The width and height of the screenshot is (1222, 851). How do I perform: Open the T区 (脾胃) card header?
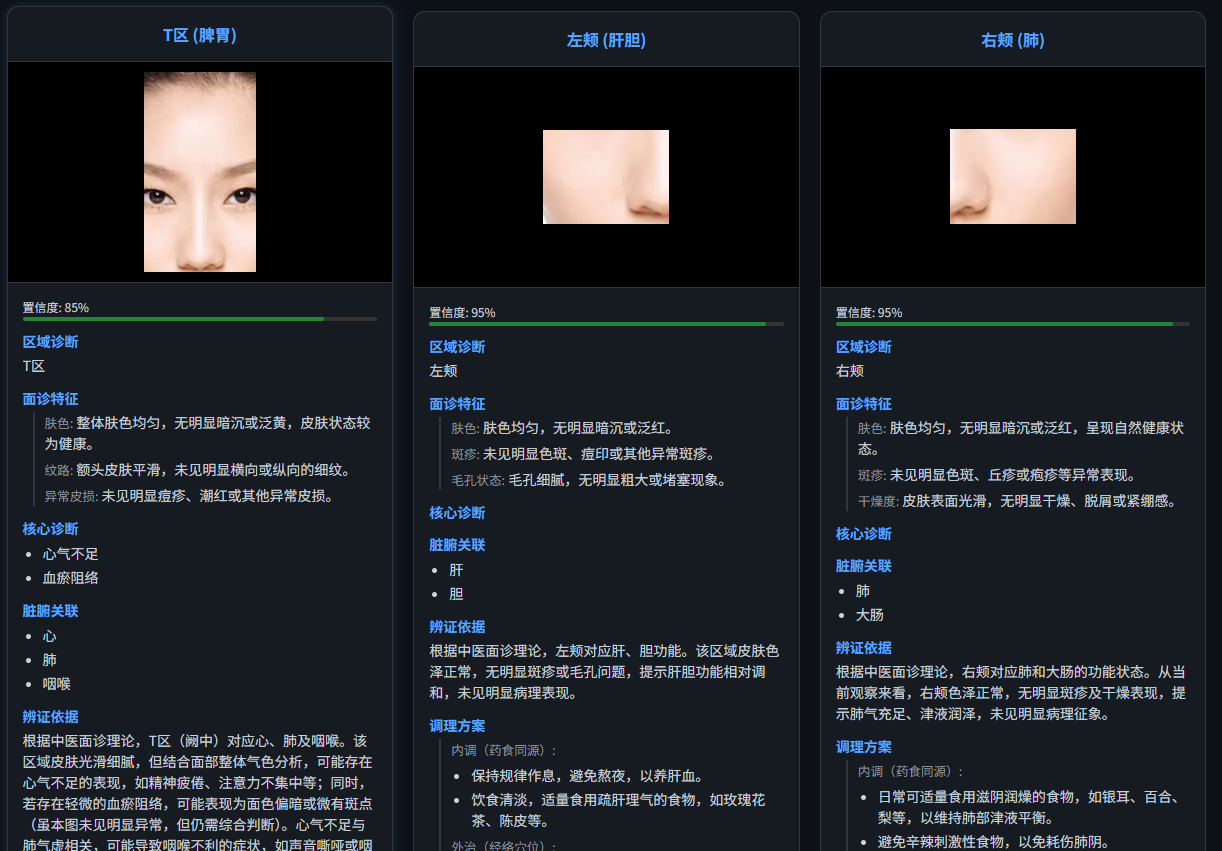point(198,33)
